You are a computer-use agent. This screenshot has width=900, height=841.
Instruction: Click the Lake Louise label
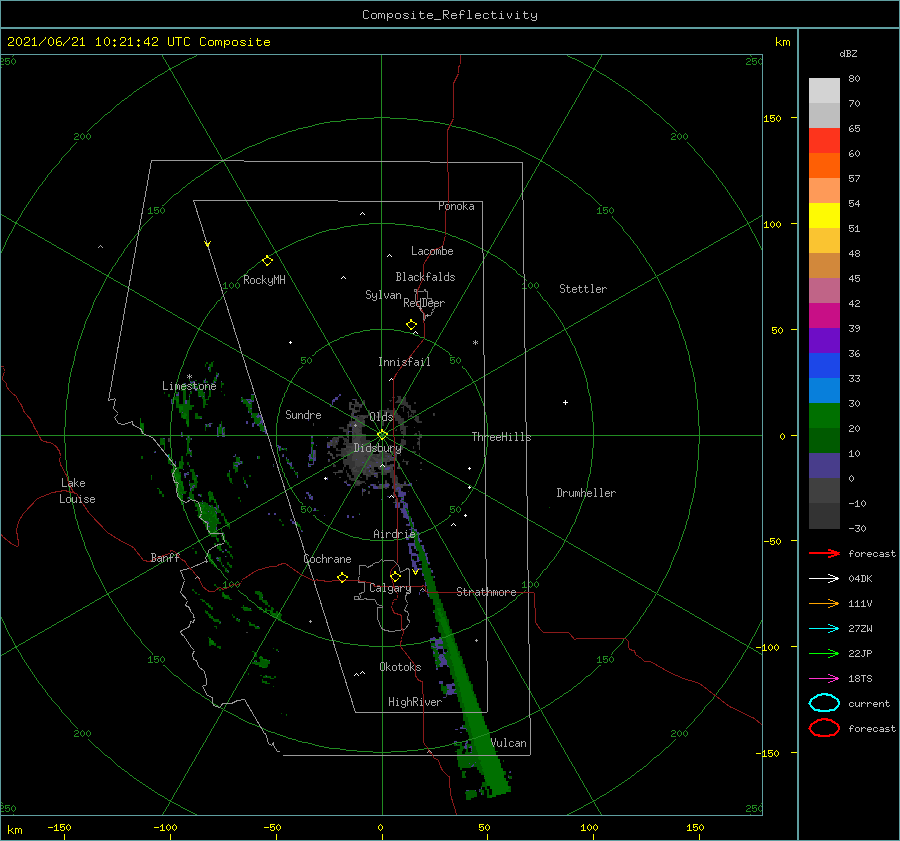pos(78,491)
